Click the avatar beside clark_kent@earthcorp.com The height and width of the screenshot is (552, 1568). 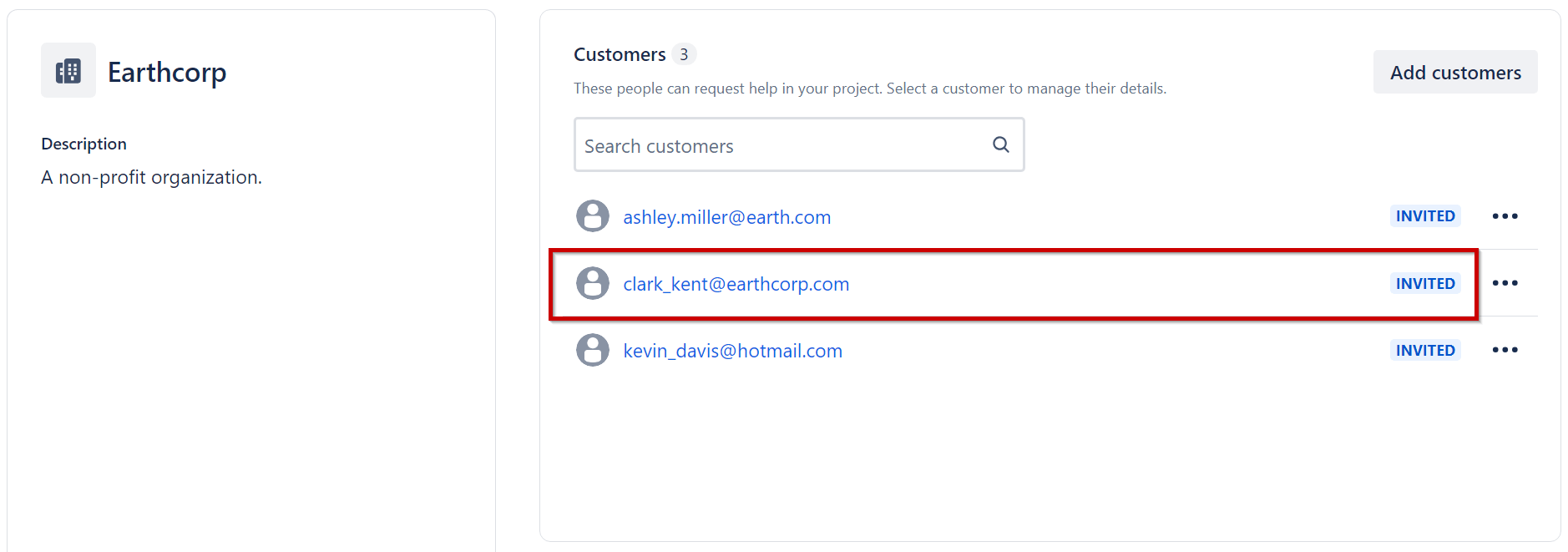pyautogui.click(x=593, y=283)
